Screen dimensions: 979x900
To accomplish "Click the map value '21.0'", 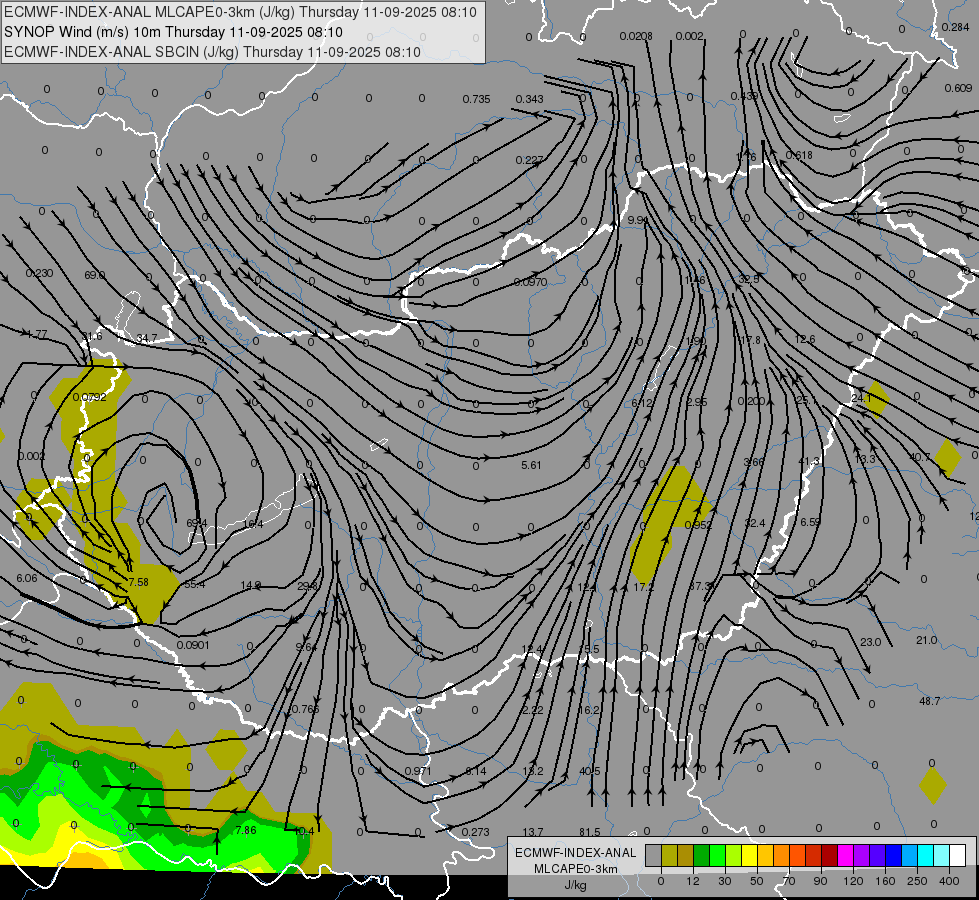I will point(927,640).
